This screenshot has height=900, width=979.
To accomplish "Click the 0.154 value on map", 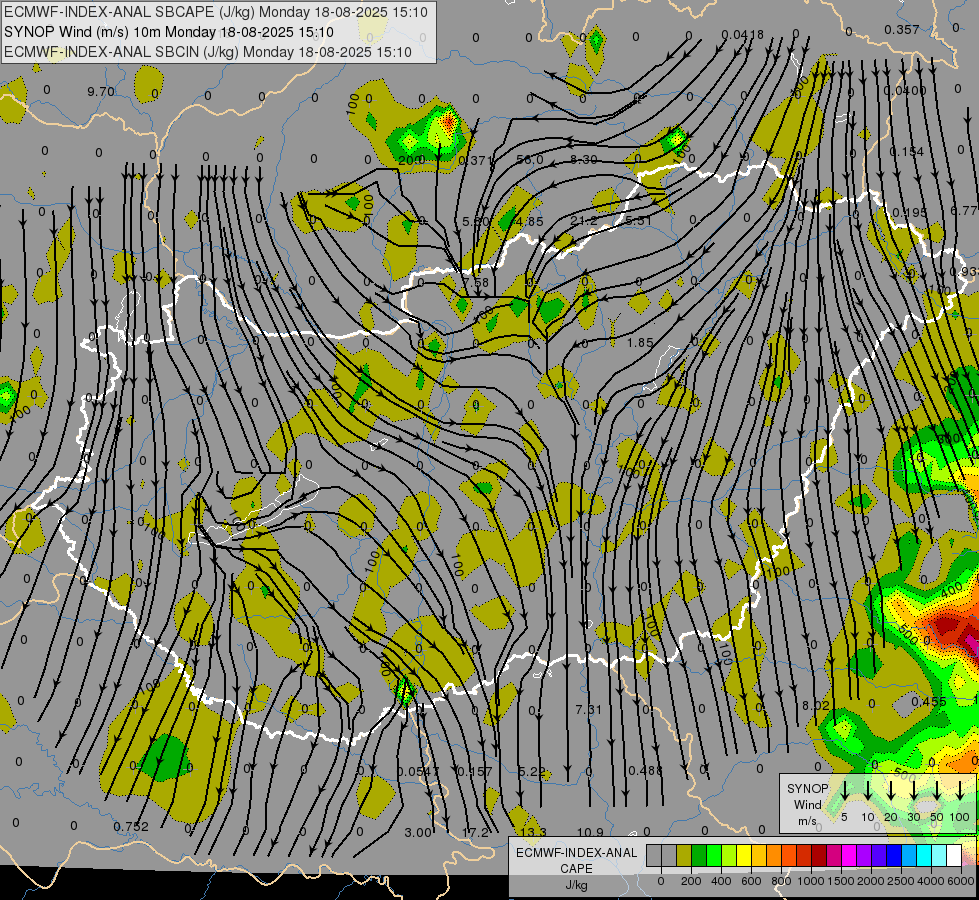I will (x=907, y=152).
